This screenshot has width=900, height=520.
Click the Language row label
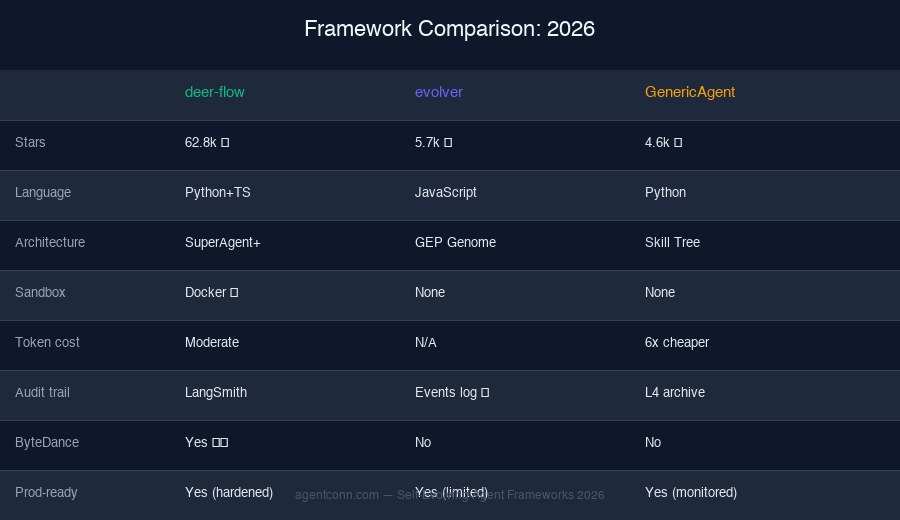(x=43, y=192)
